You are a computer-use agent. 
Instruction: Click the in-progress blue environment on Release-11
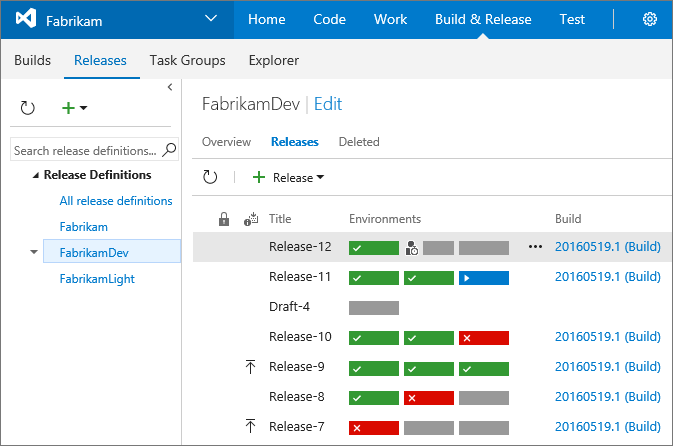point(484,277)
